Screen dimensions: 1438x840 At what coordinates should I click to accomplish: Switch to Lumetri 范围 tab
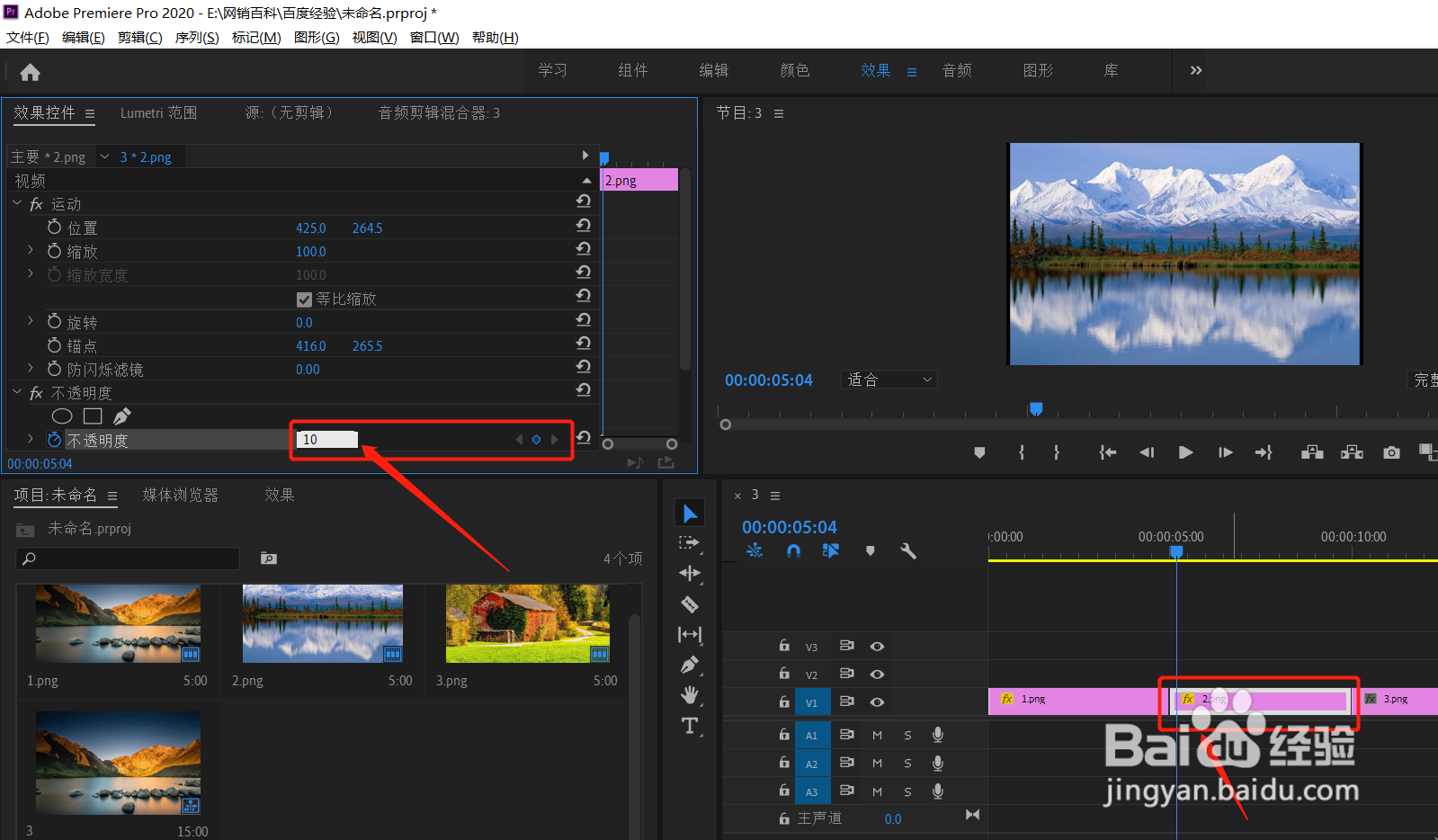(x=159, y=113)
